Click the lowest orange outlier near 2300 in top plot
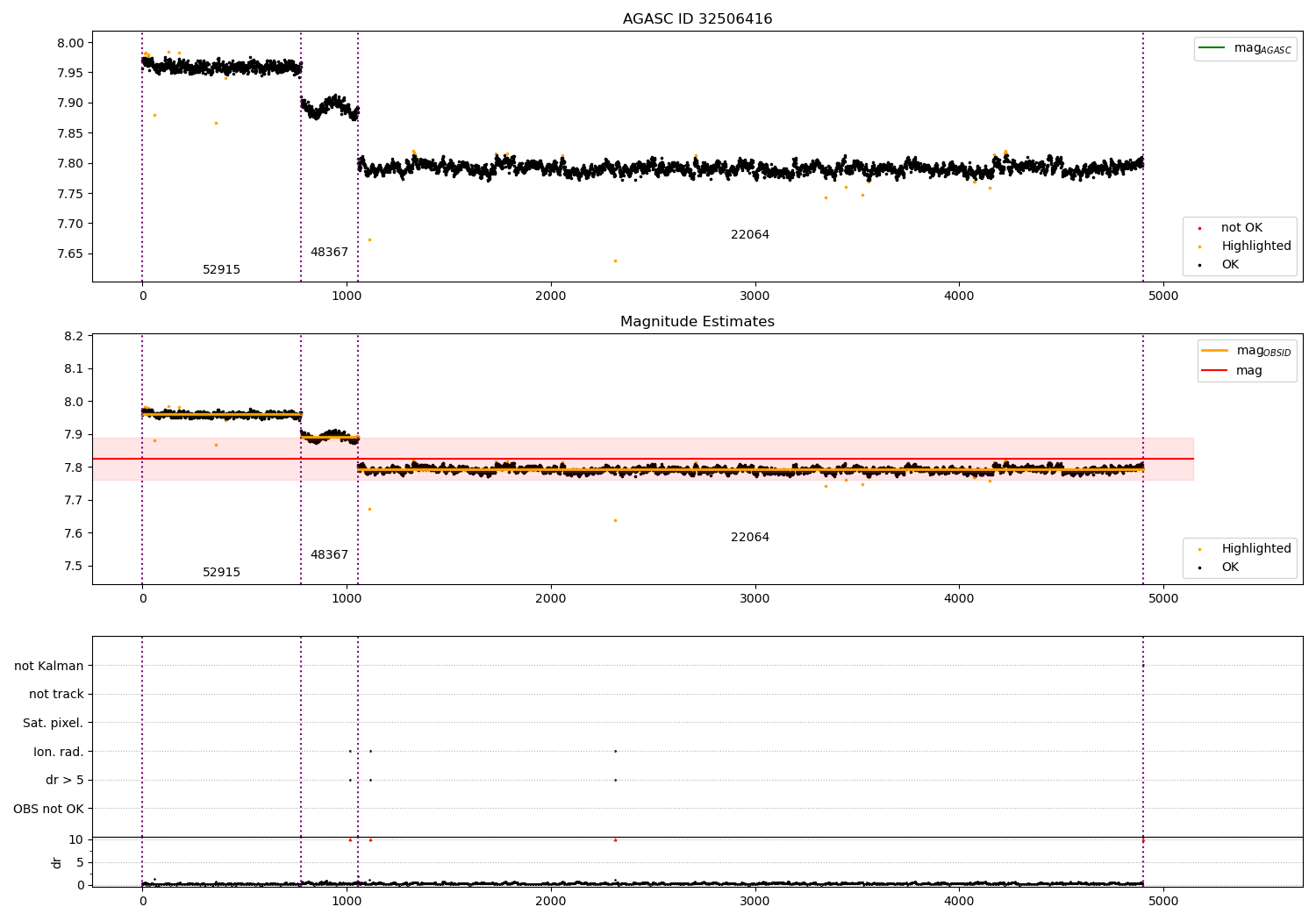This screenshot has height=921, width=1316. point(615,261)
